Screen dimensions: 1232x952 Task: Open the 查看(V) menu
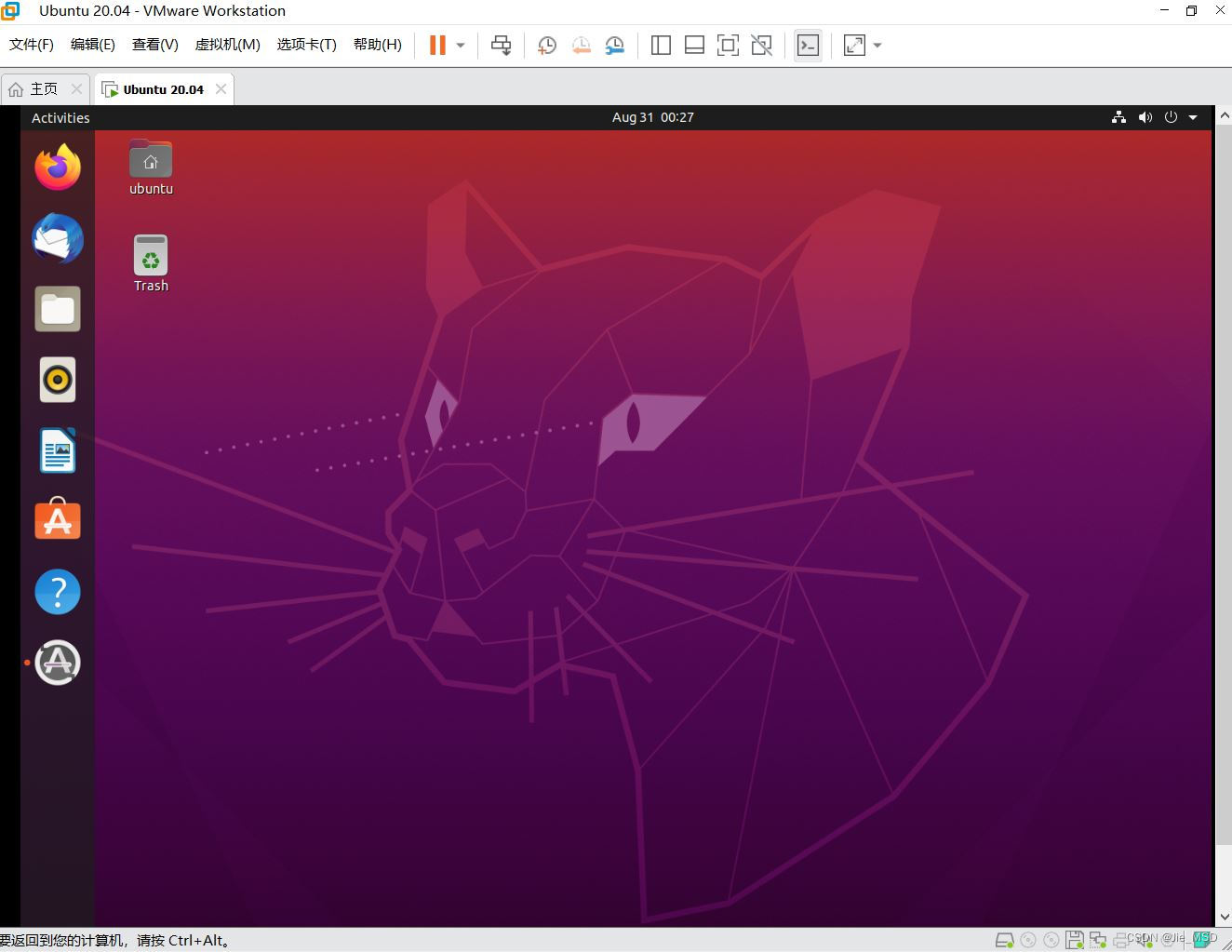coord(155,45)
